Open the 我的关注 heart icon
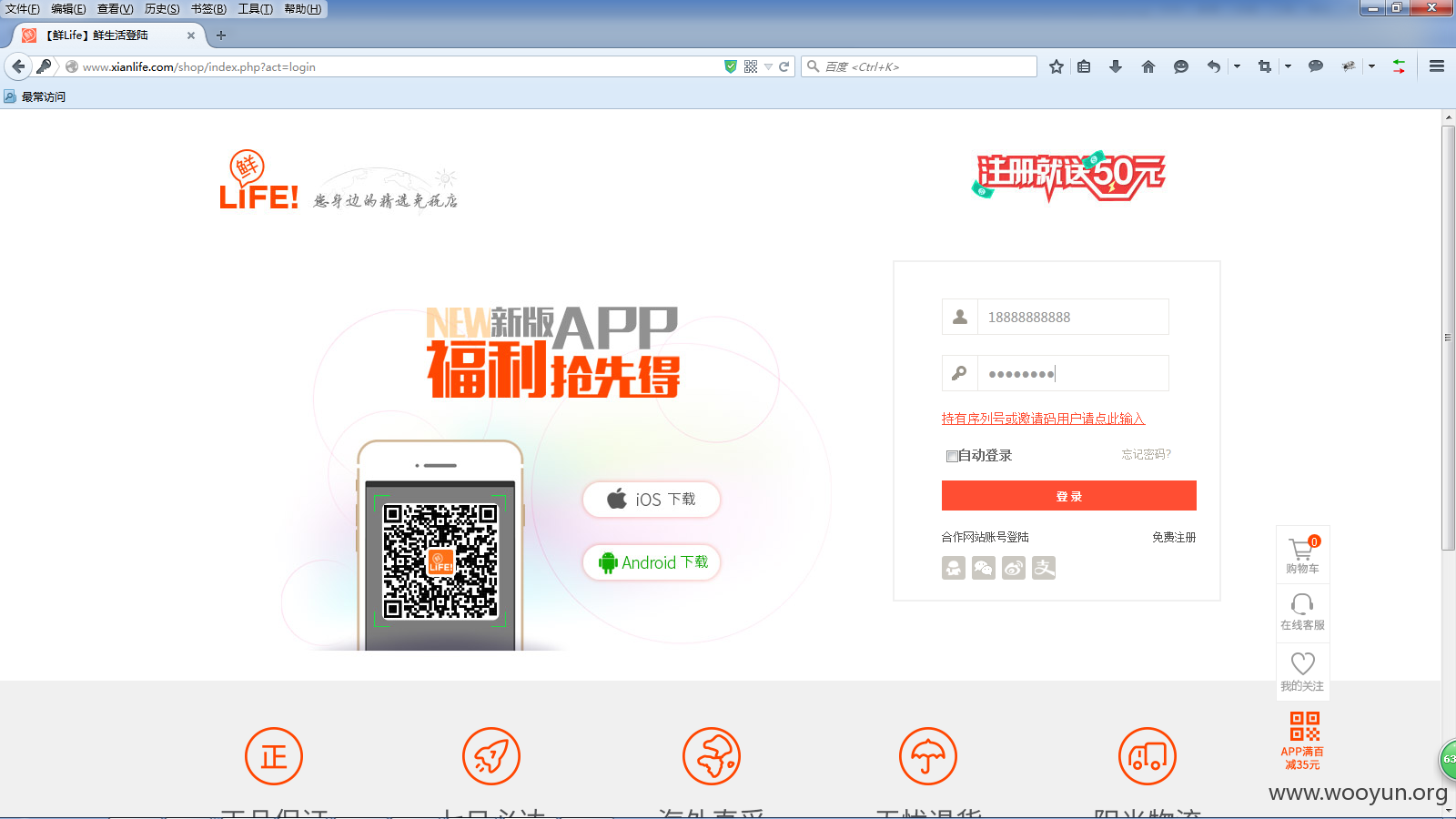1456x819 pixels. click(1303, 672)
